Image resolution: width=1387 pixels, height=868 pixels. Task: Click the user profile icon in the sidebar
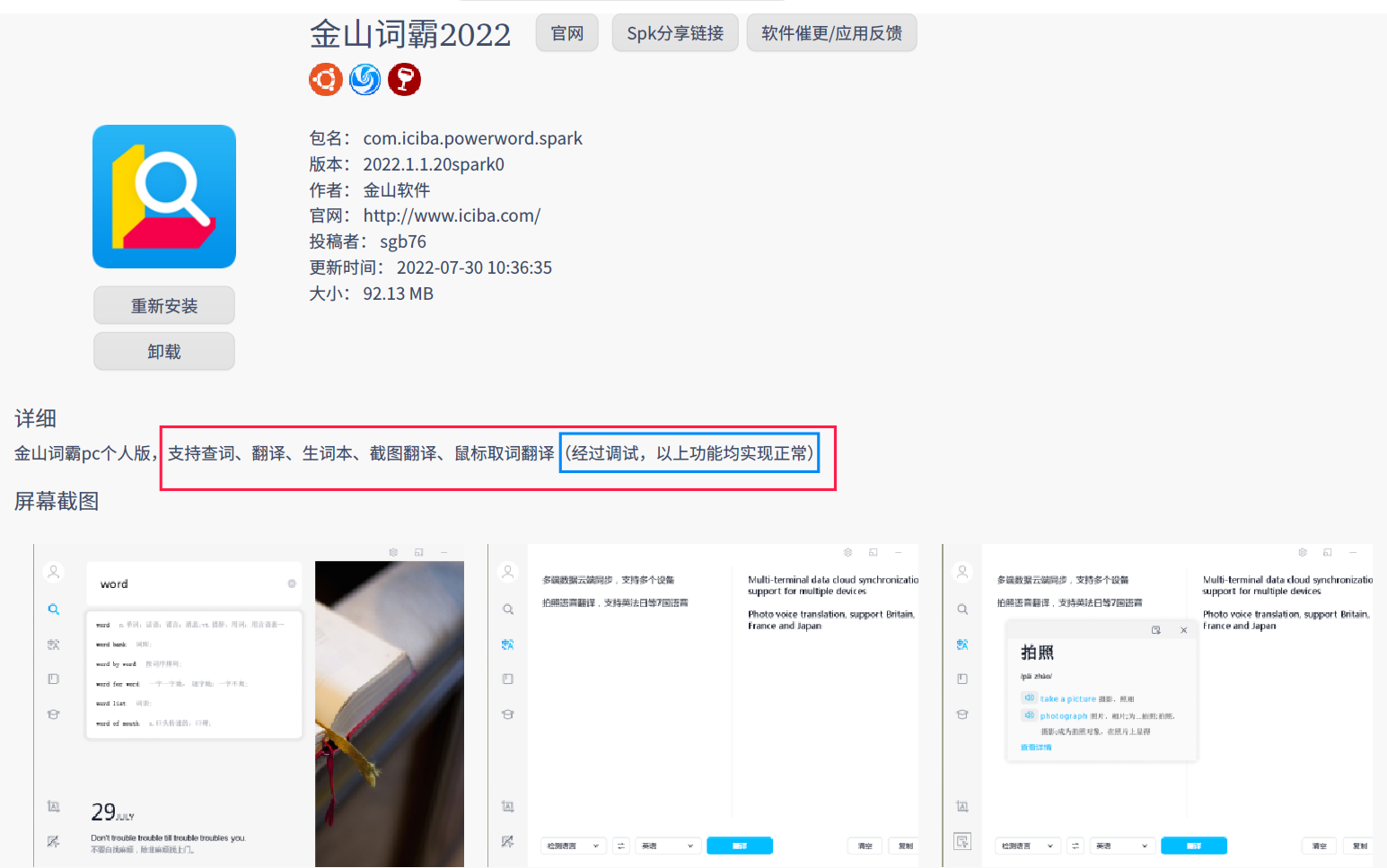coord(53,572)
